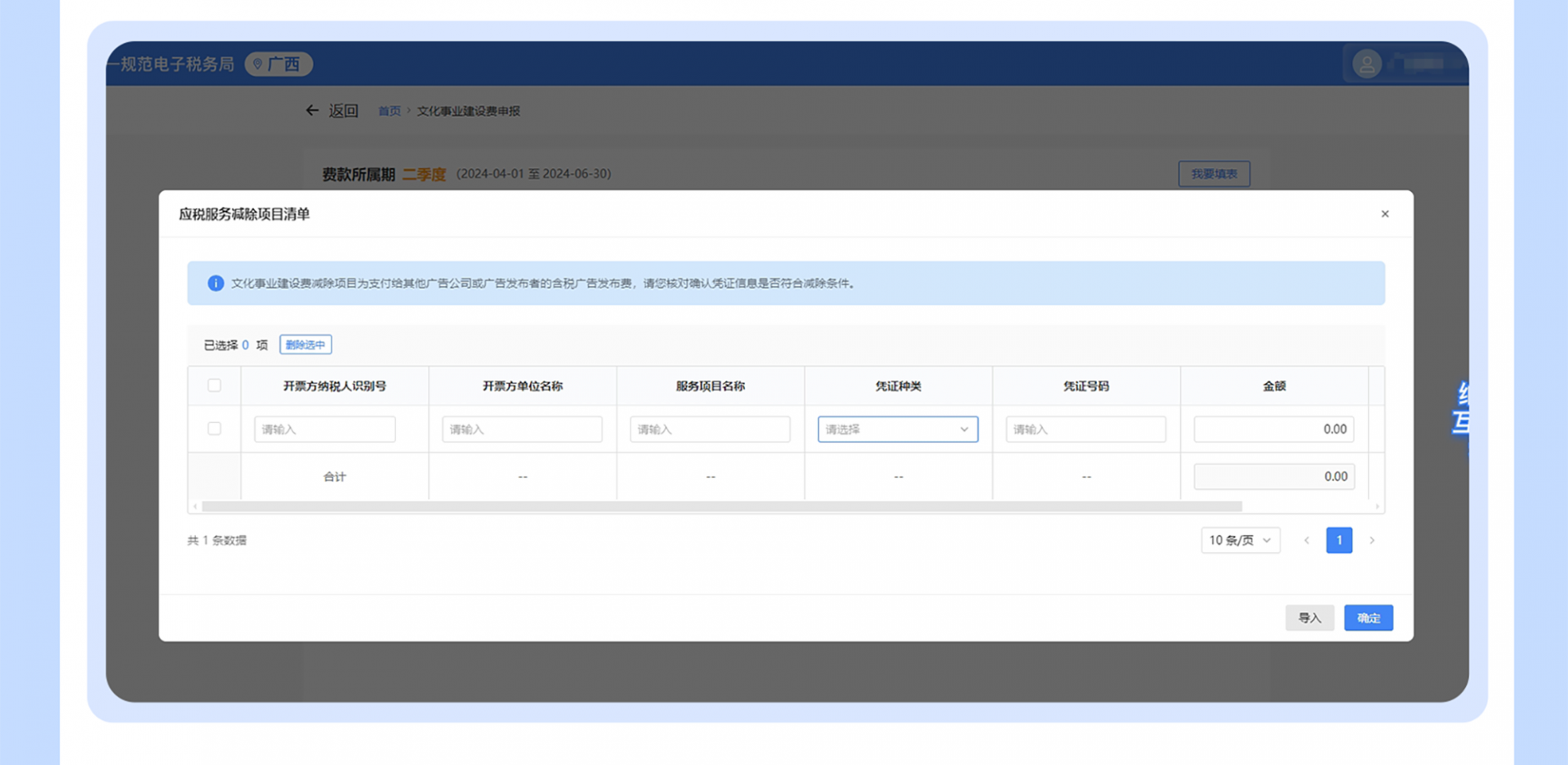The image size is (1568, 765).
Task: Click the user avatar icon in header
Action: pyautogui.click(x=1366, y=64)
